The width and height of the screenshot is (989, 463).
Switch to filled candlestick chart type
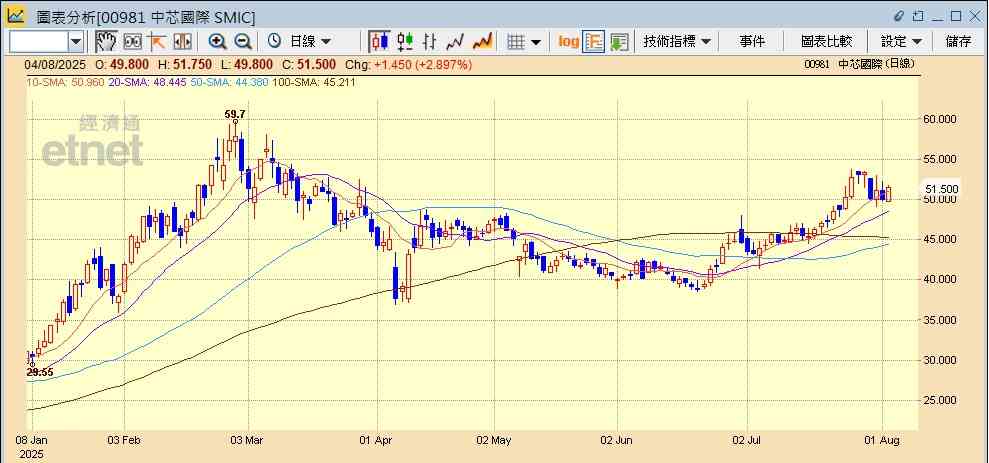point(379,42)
